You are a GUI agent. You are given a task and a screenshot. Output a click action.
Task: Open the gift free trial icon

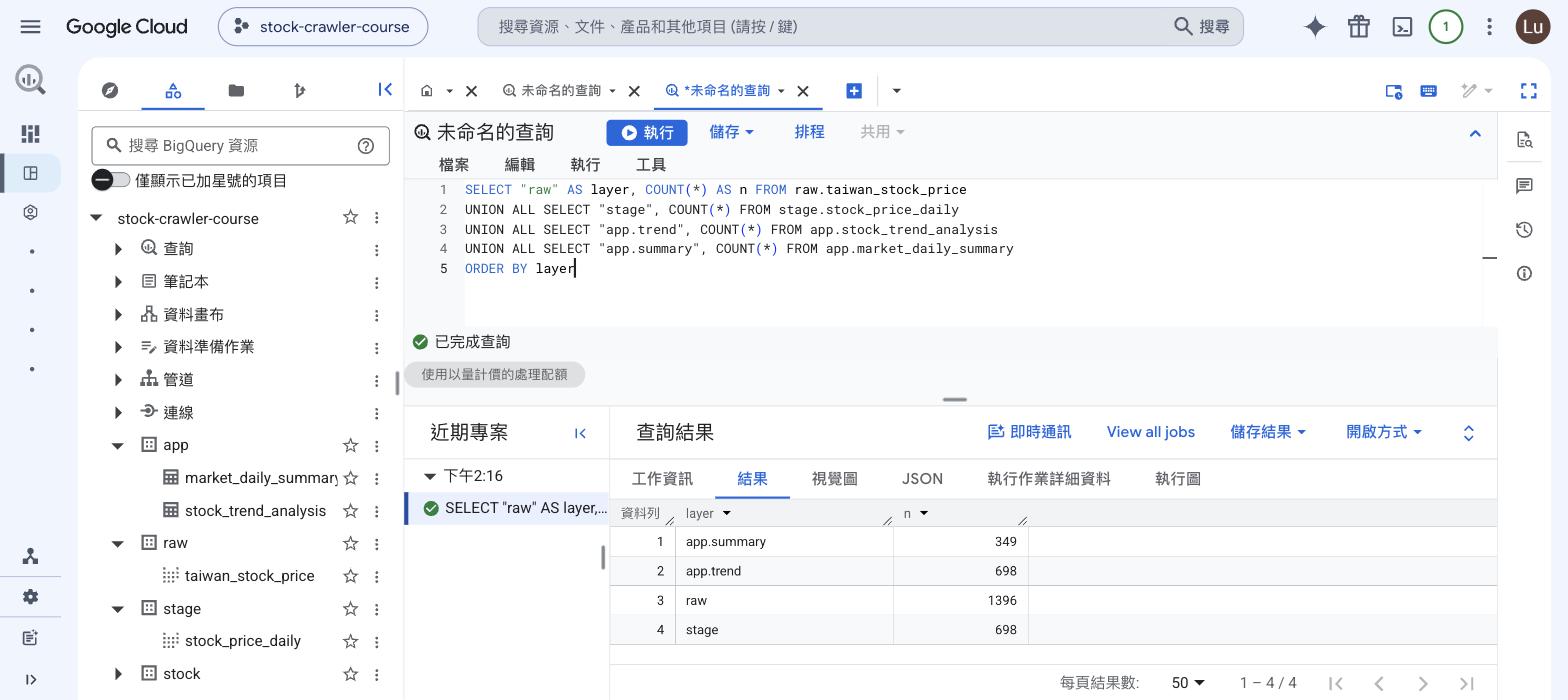click(x=1358, y=27)
